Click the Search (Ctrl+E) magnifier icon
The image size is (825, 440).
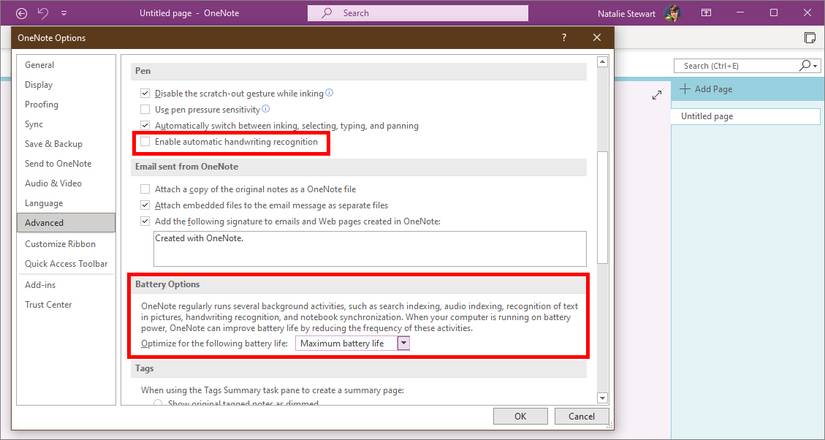805,65
